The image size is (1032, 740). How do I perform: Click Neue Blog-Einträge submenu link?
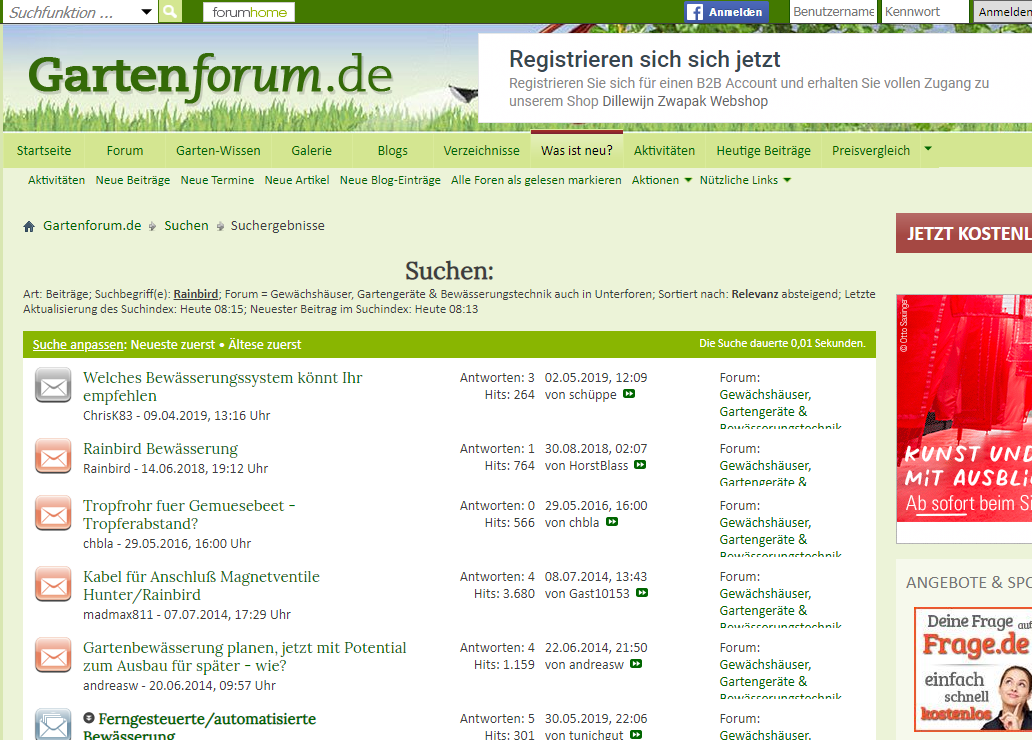click(390, 180)
